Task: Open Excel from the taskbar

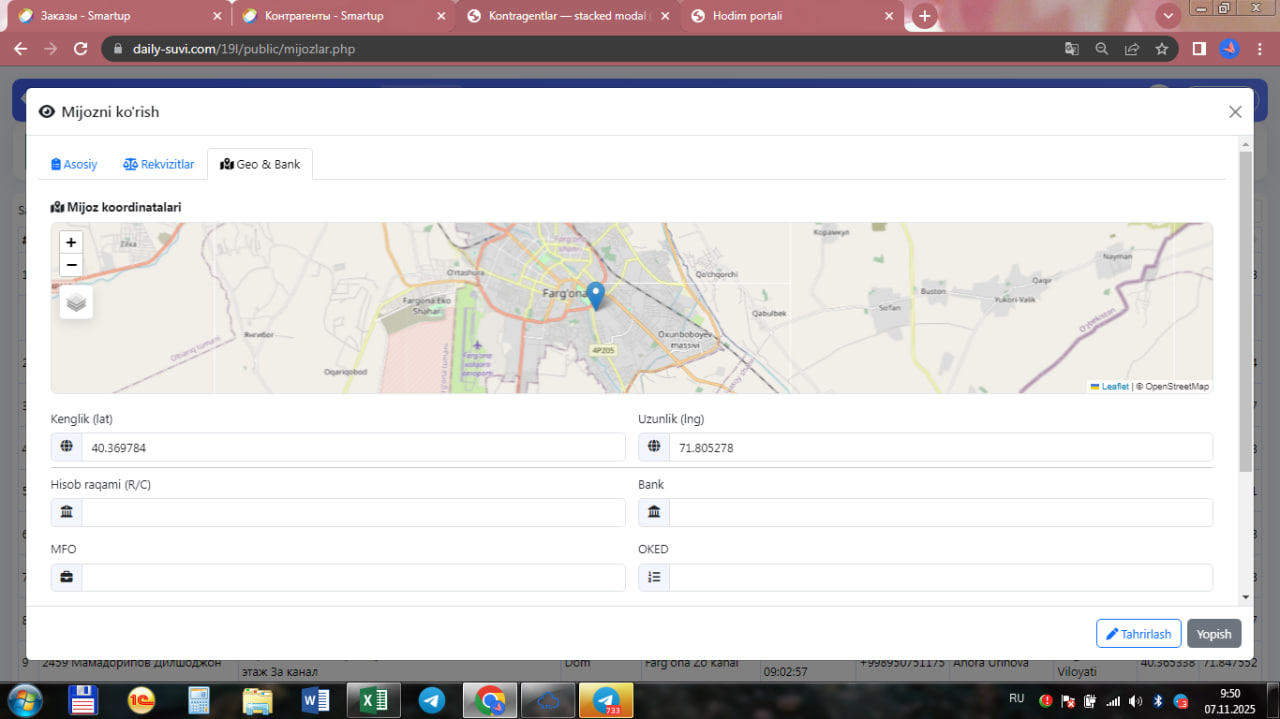Action: click(374, 700)
